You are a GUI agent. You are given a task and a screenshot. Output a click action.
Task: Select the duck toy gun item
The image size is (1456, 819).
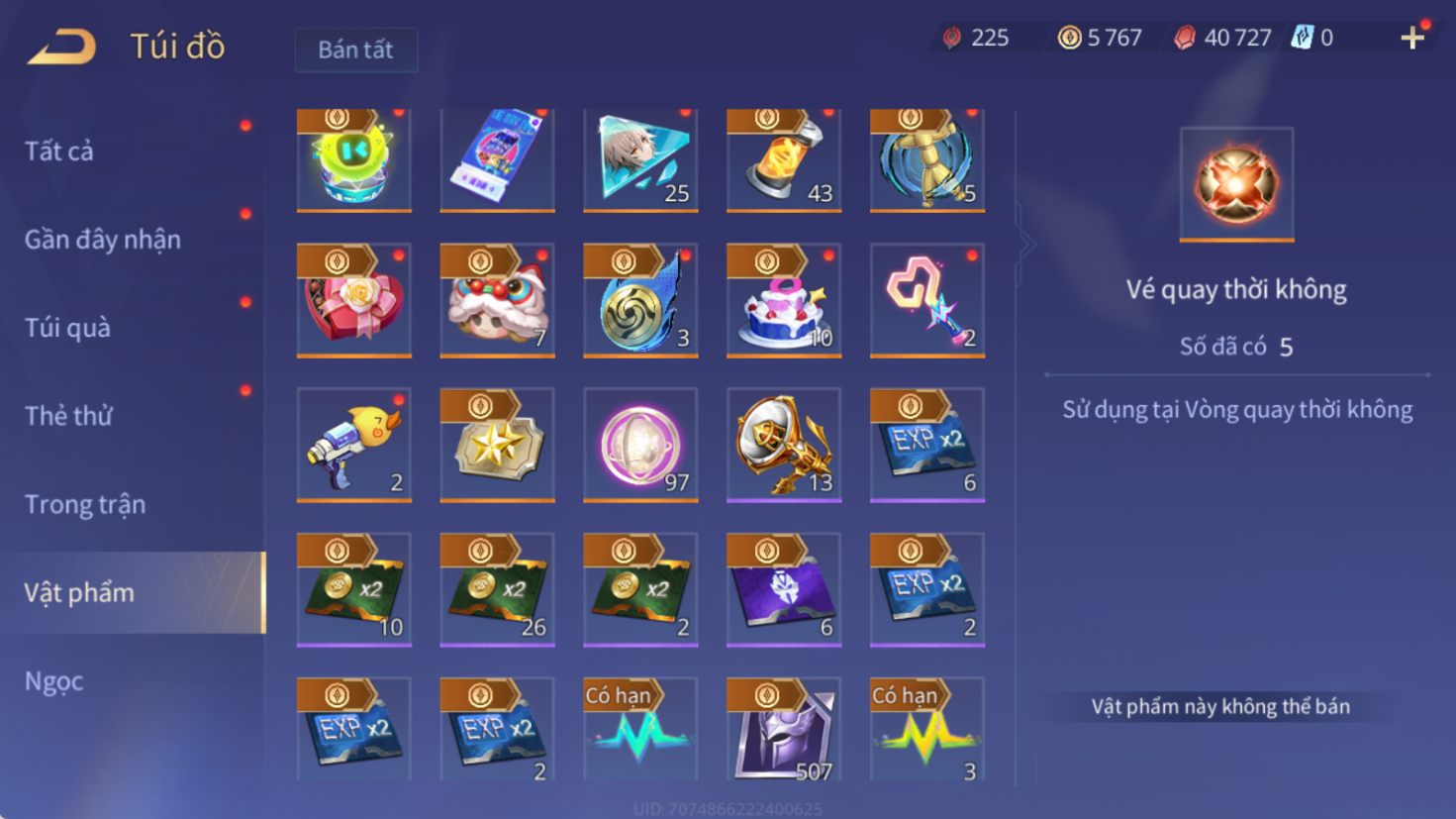click(354, 445)
